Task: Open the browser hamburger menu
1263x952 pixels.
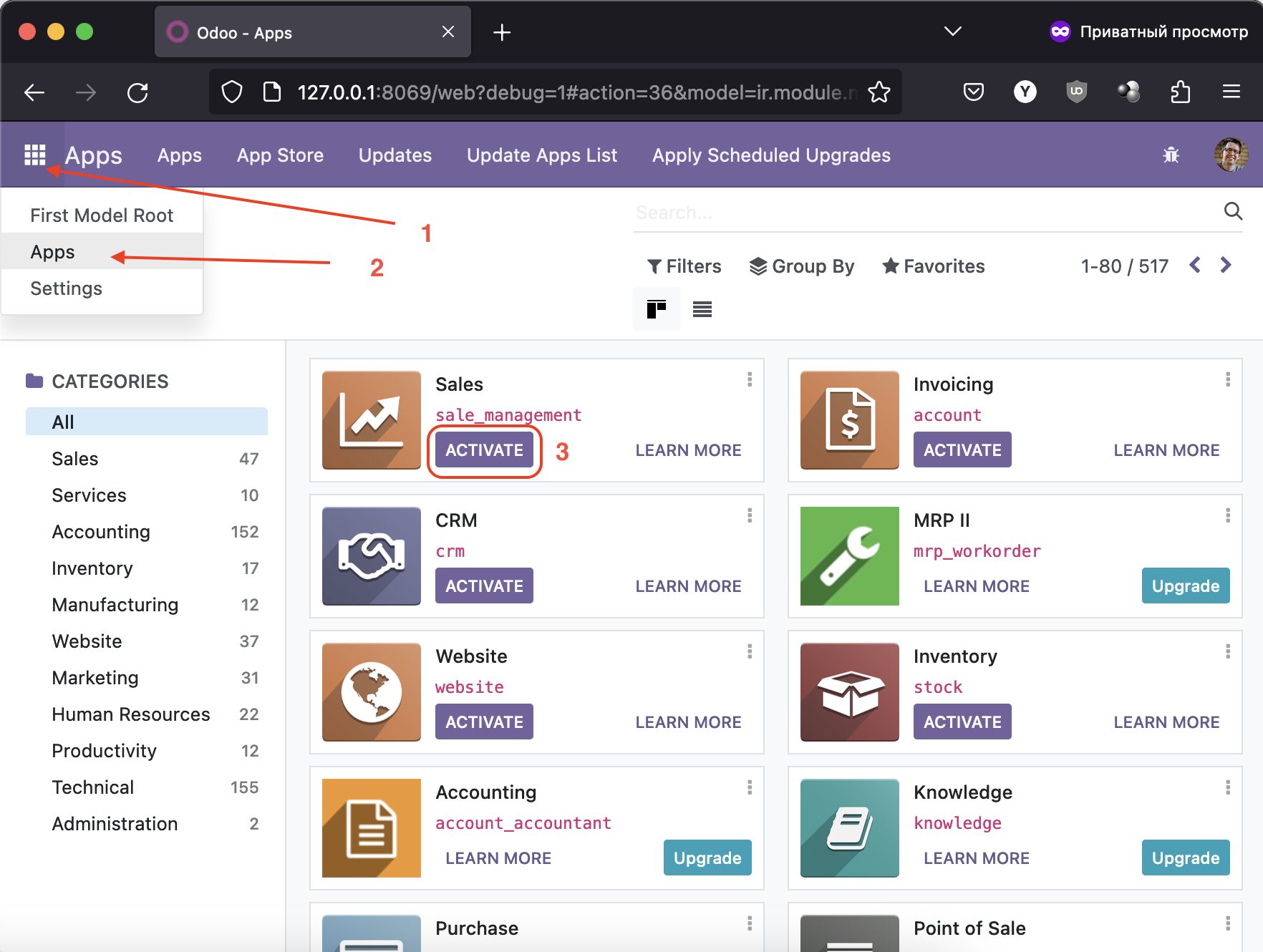Action: click(x=1231, y=92)
